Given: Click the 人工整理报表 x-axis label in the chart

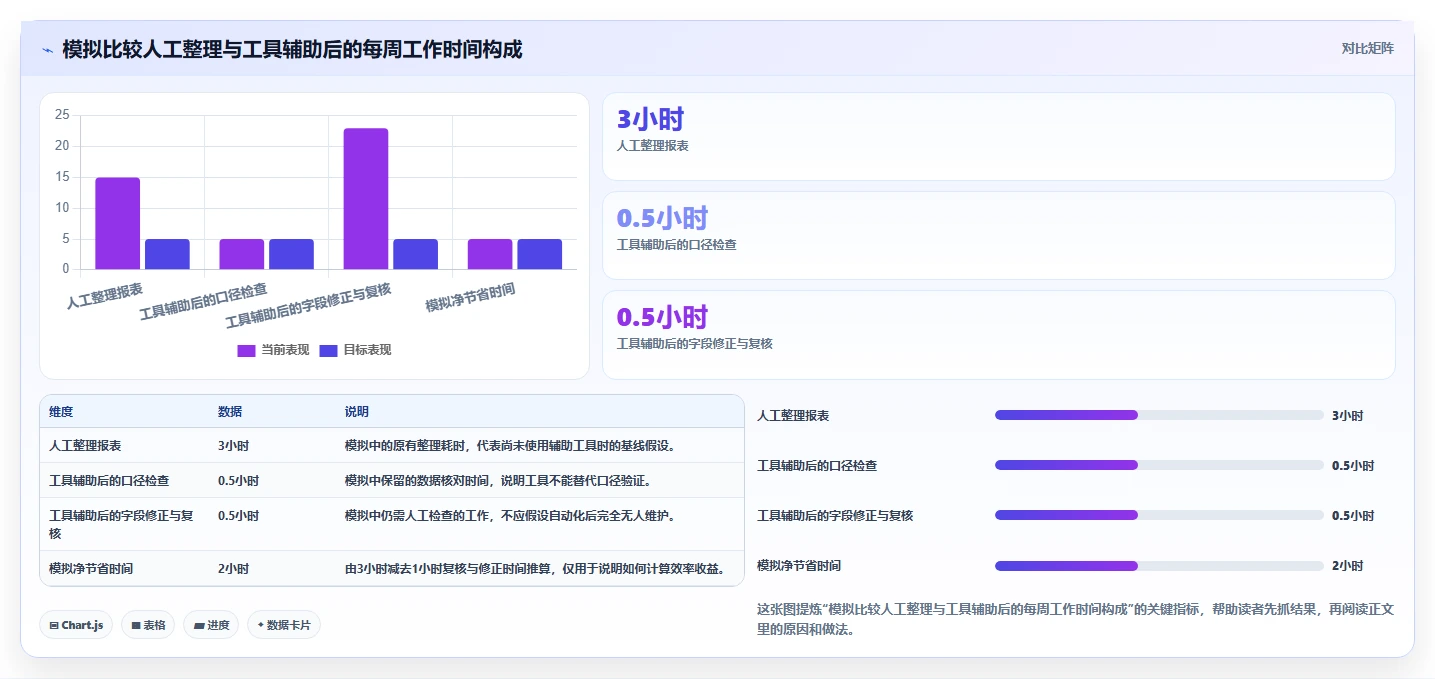Looking at the screenshot, I should tap(105, 297).
